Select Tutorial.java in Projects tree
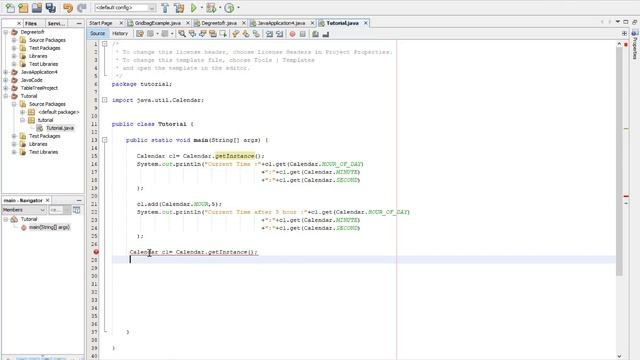 point(60,128)
